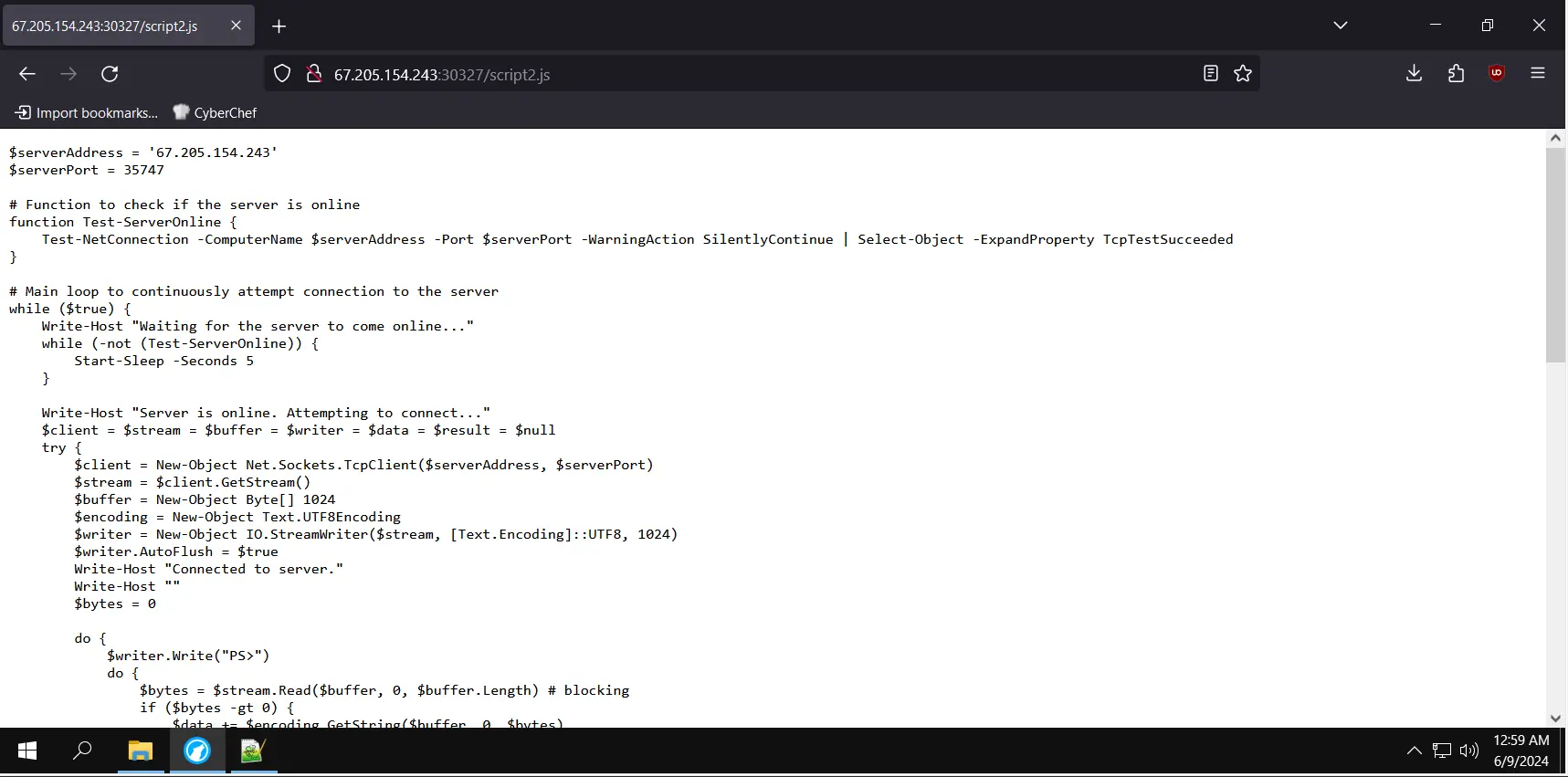Click the scrollbar up arrow
Viewport: 1568px width, 777px height.
click(x=1556, y=138)
